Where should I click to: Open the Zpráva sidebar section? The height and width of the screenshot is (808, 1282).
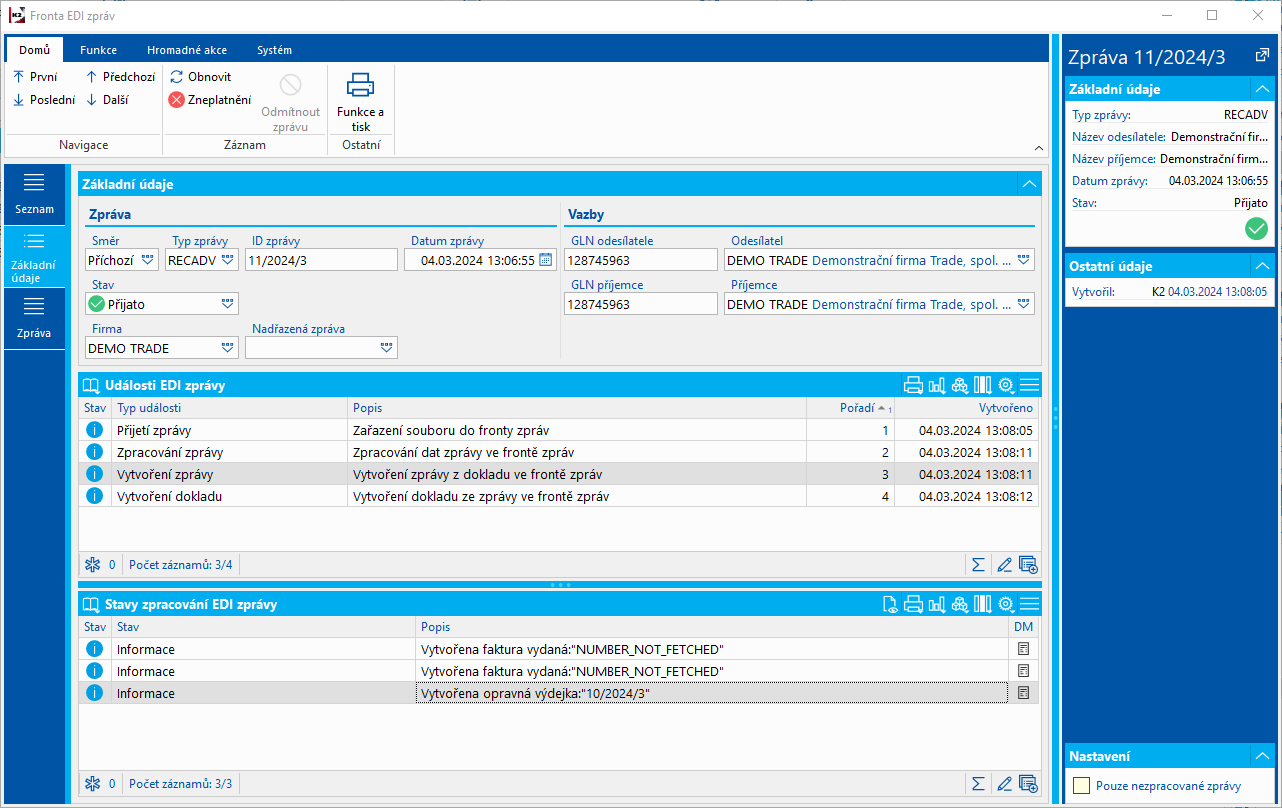click(x=34, y=319)
